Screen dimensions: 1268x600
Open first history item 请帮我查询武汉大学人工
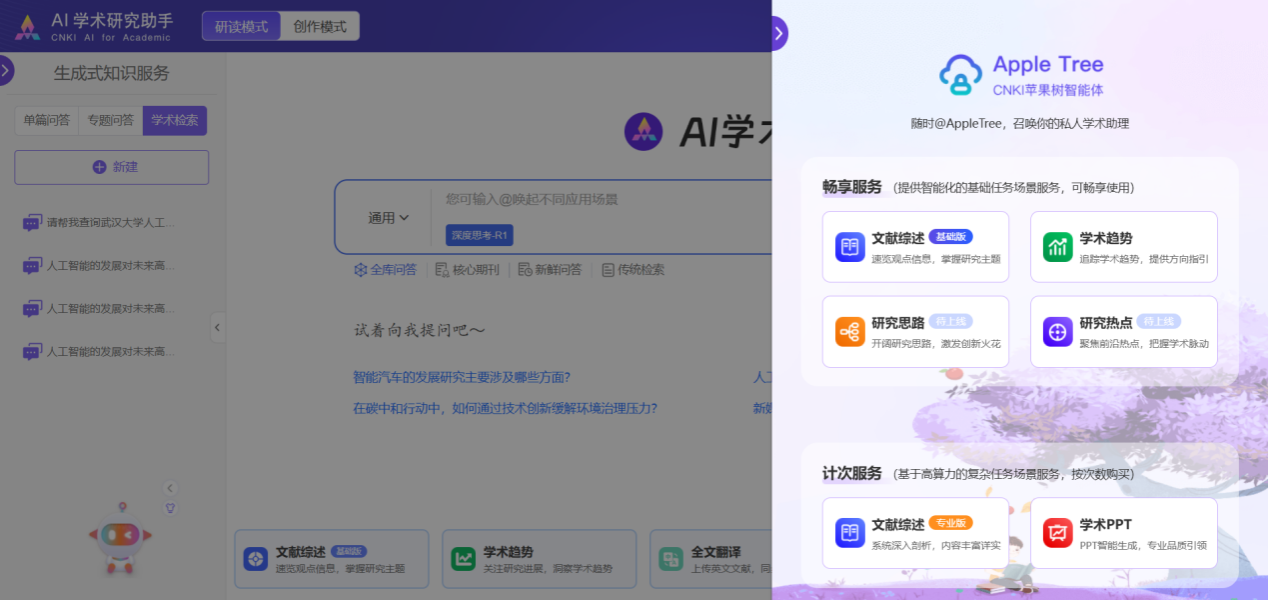(x=110, y=223)
